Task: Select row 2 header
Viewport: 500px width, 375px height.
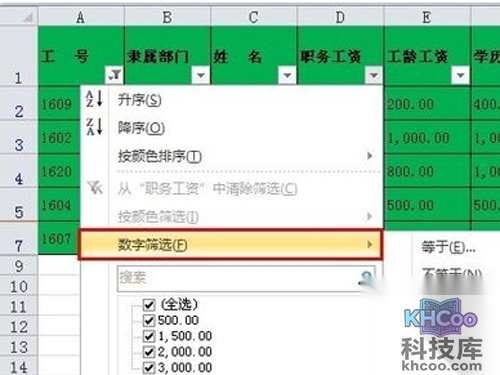Action: (x=19, y=103)
